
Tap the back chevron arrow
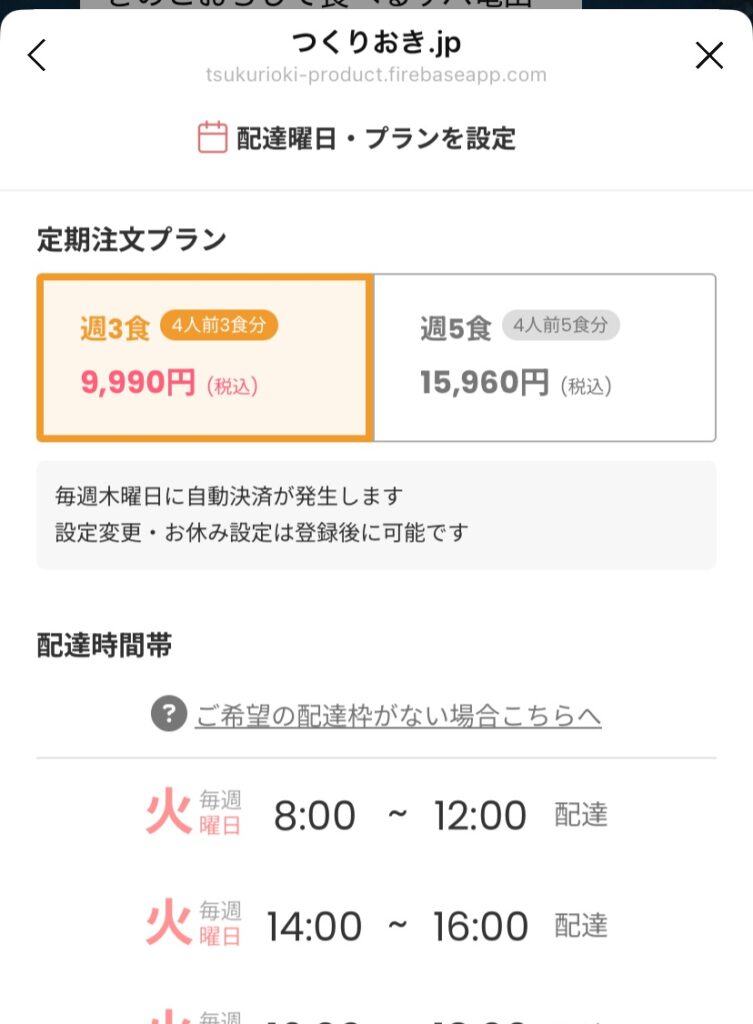point(37,55)
